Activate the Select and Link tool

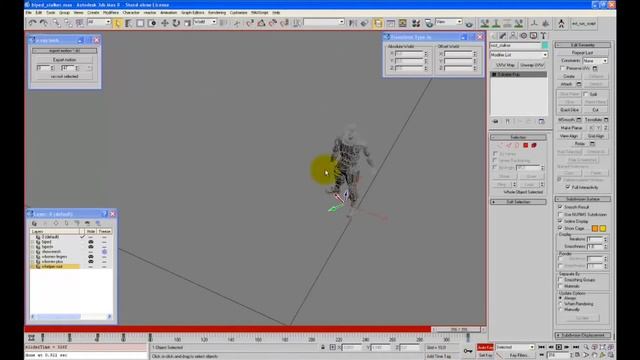click(x=56, y=23)
